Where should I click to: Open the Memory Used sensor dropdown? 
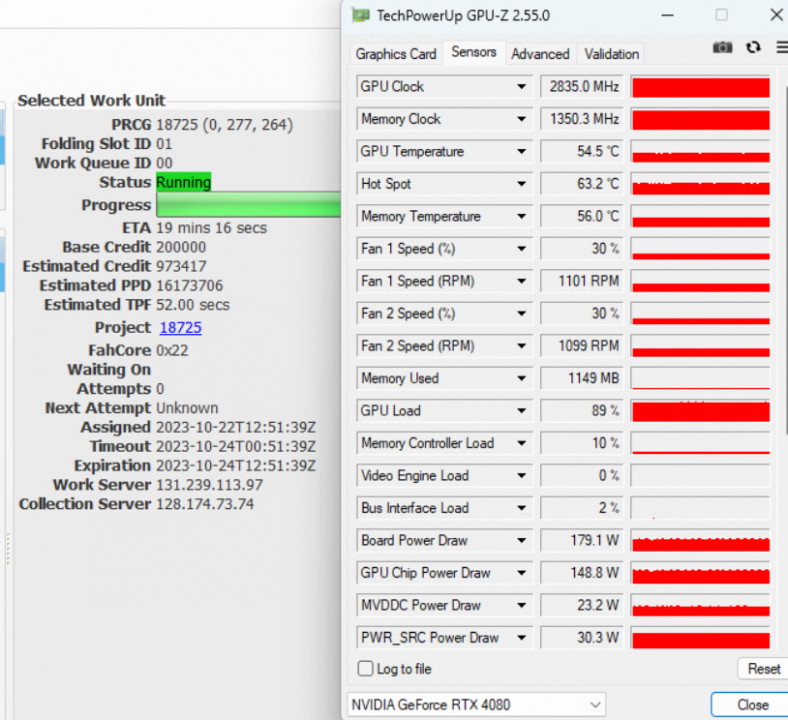pos(522,378)
